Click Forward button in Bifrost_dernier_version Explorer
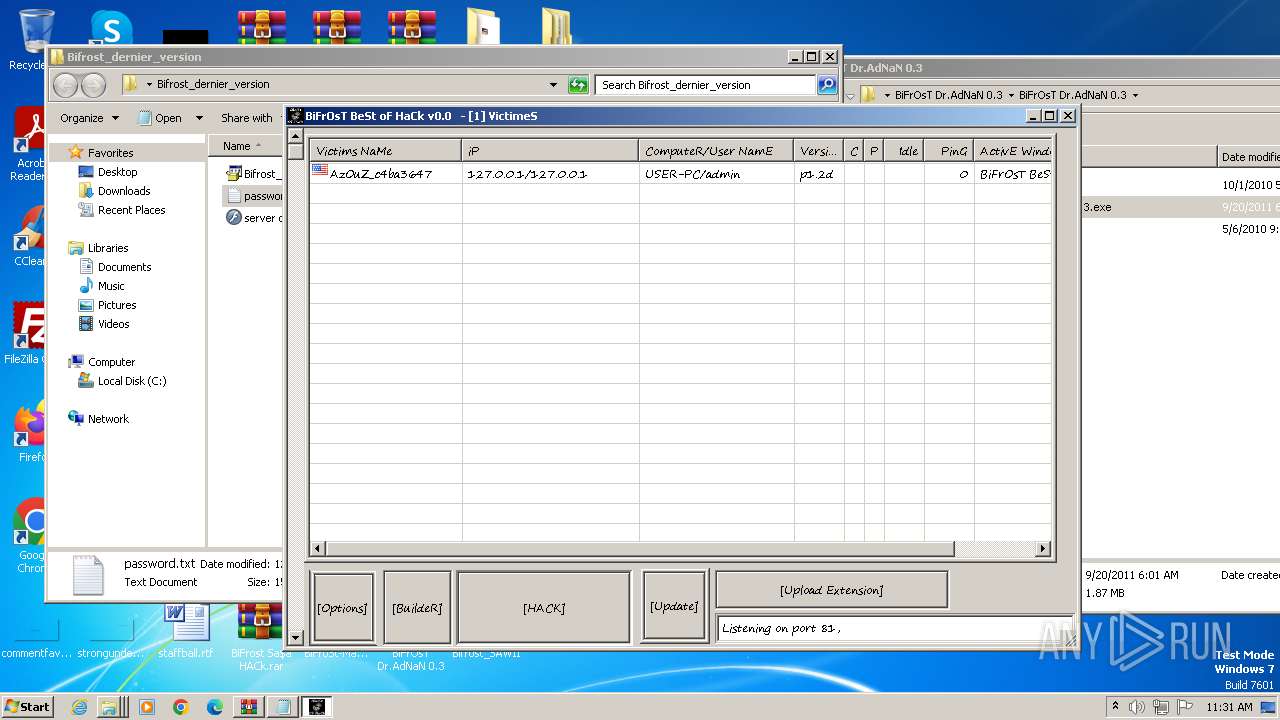 93,85
